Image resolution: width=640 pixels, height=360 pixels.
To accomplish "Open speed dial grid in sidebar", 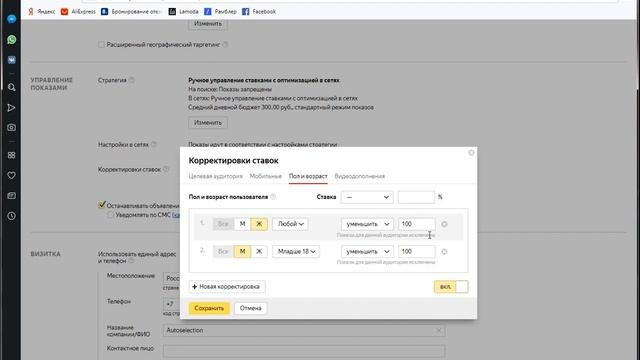I will pyautogui.click(x=11, y=155).
